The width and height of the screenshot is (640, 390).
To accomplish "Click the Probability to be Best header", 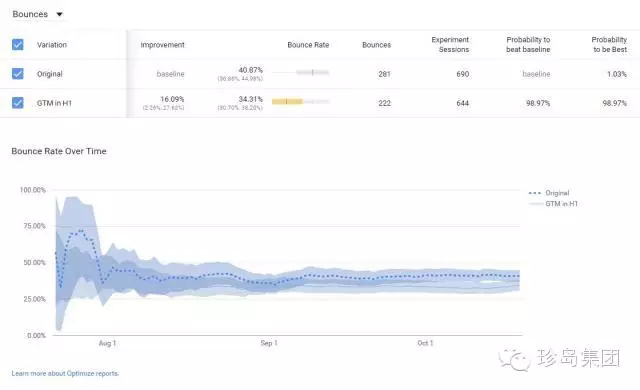I will click(609, 44).
